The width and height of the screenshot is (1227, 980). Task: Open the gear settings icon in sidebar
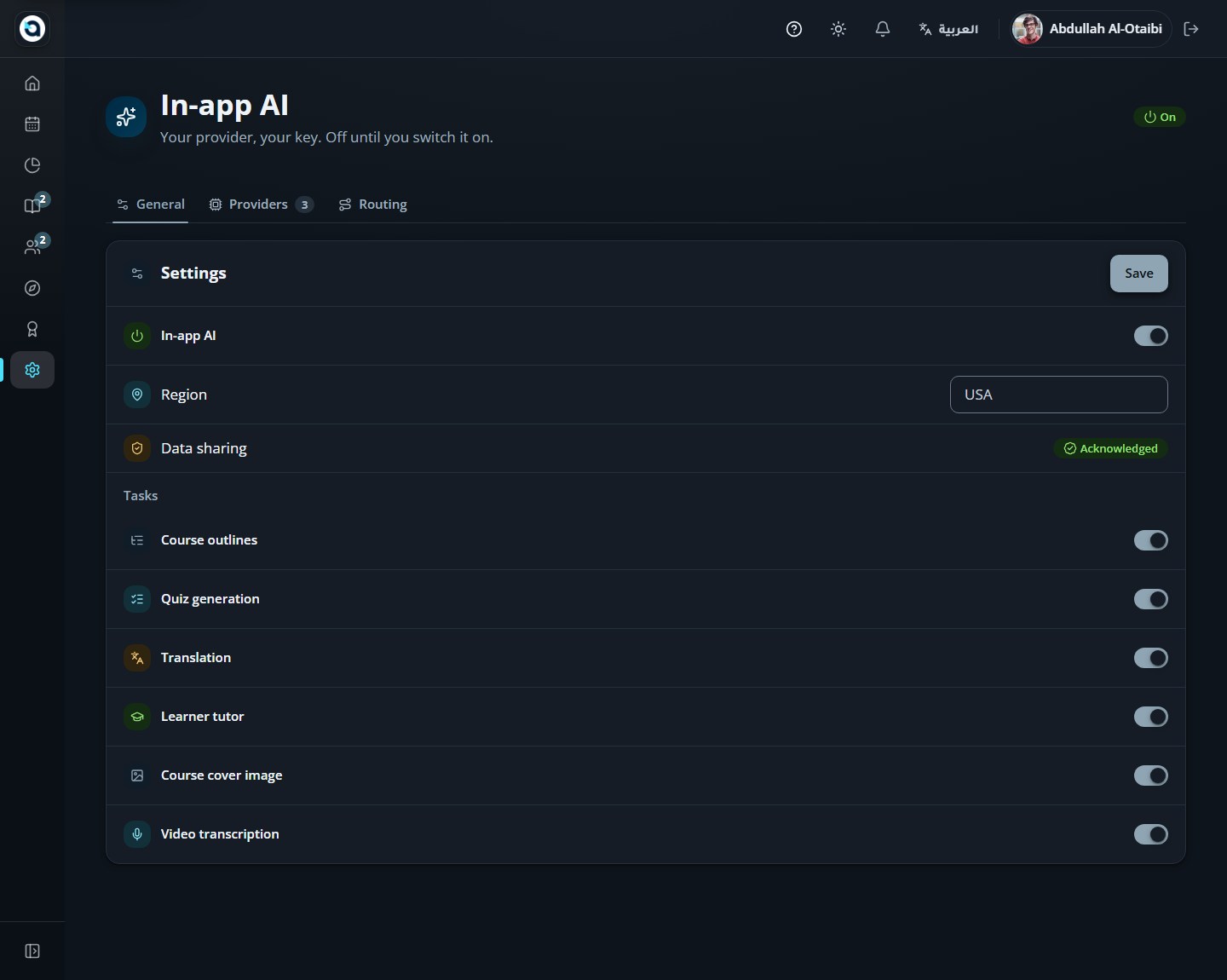pos(32,370)
